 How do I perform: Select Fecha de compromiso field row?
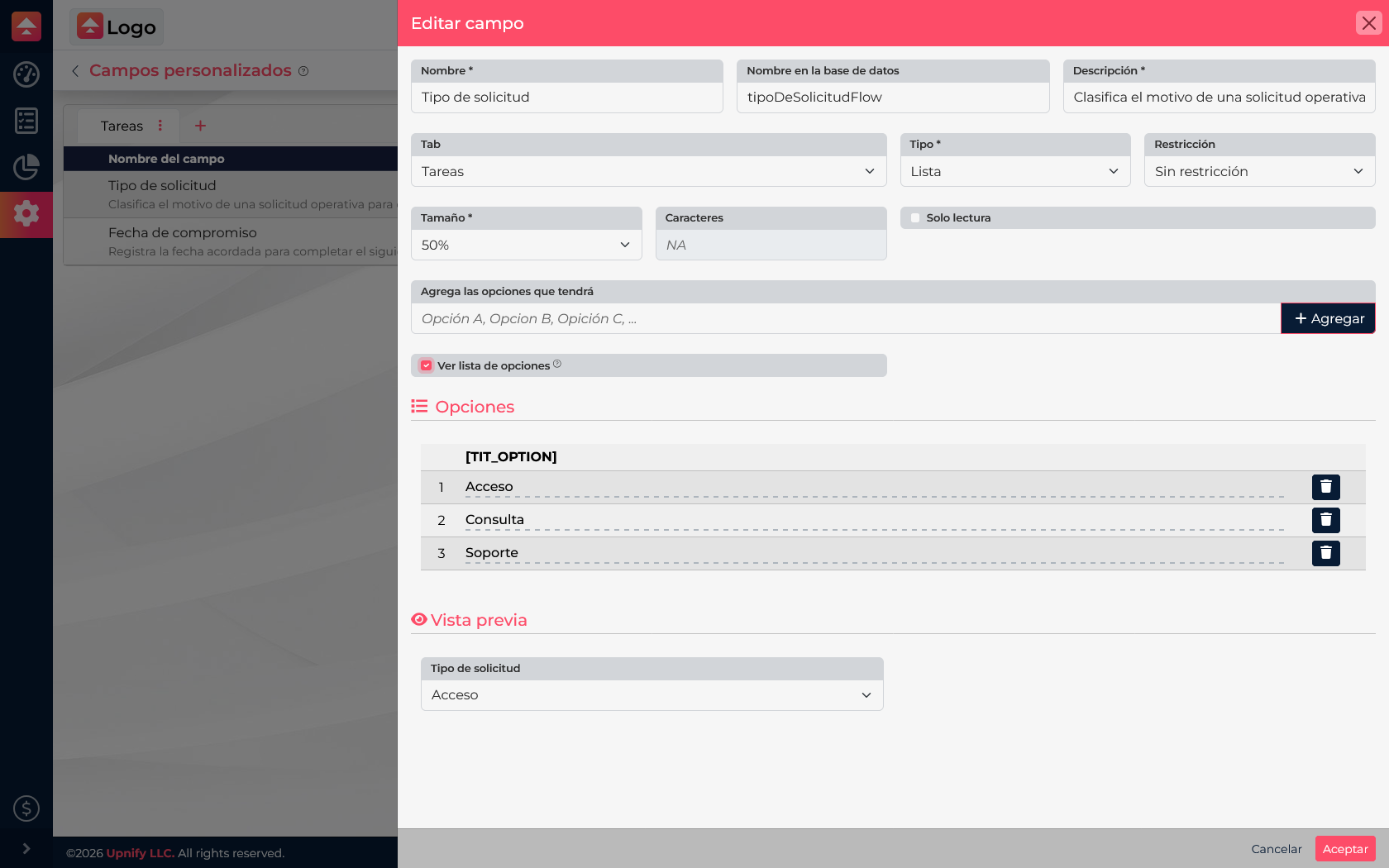[231, 241]
